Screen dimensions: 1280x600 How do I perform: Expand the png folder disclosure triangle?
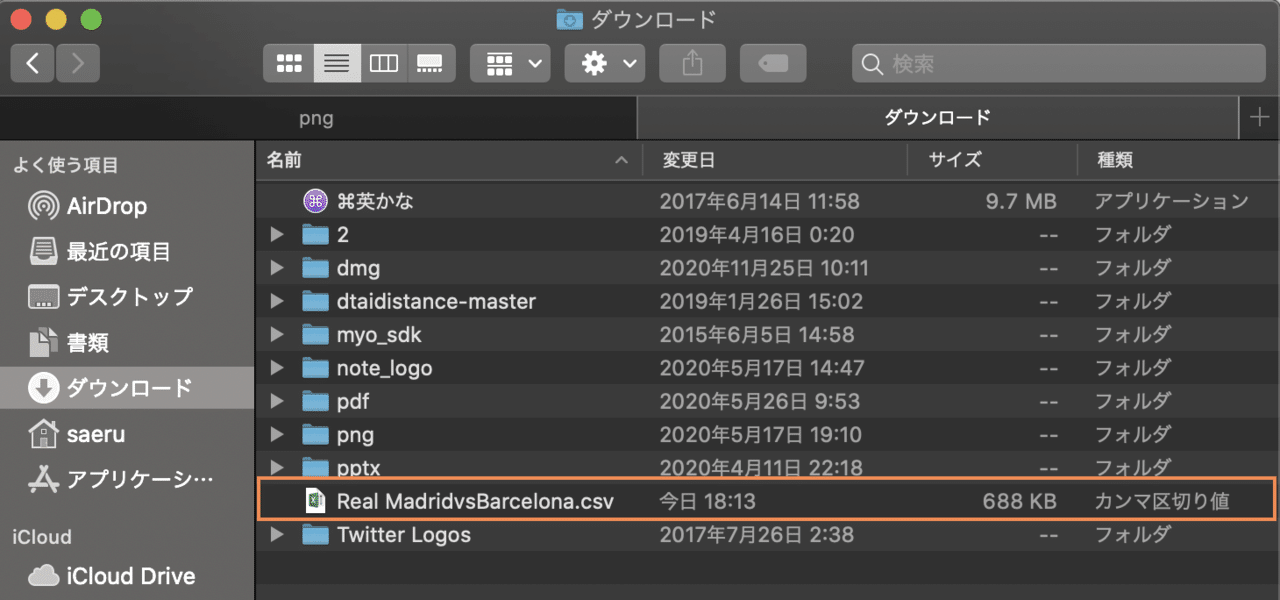pyautogui.click(x=277, y=434)
